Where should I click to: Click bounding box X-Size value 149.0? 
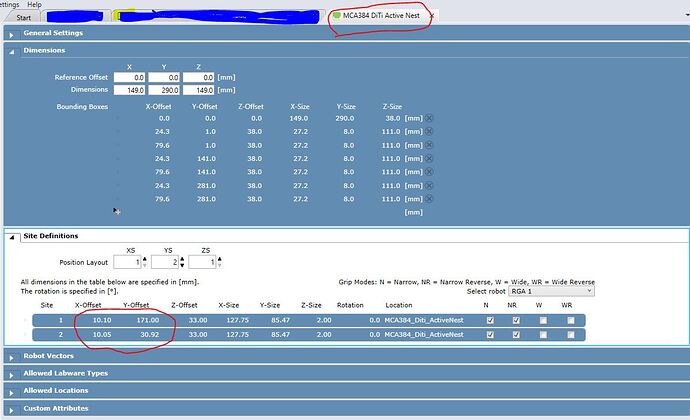coord(298,118)
